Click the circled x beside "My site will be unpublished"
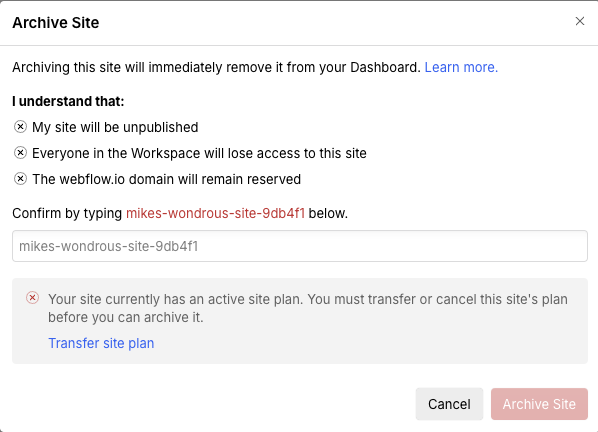 [20, 127]
